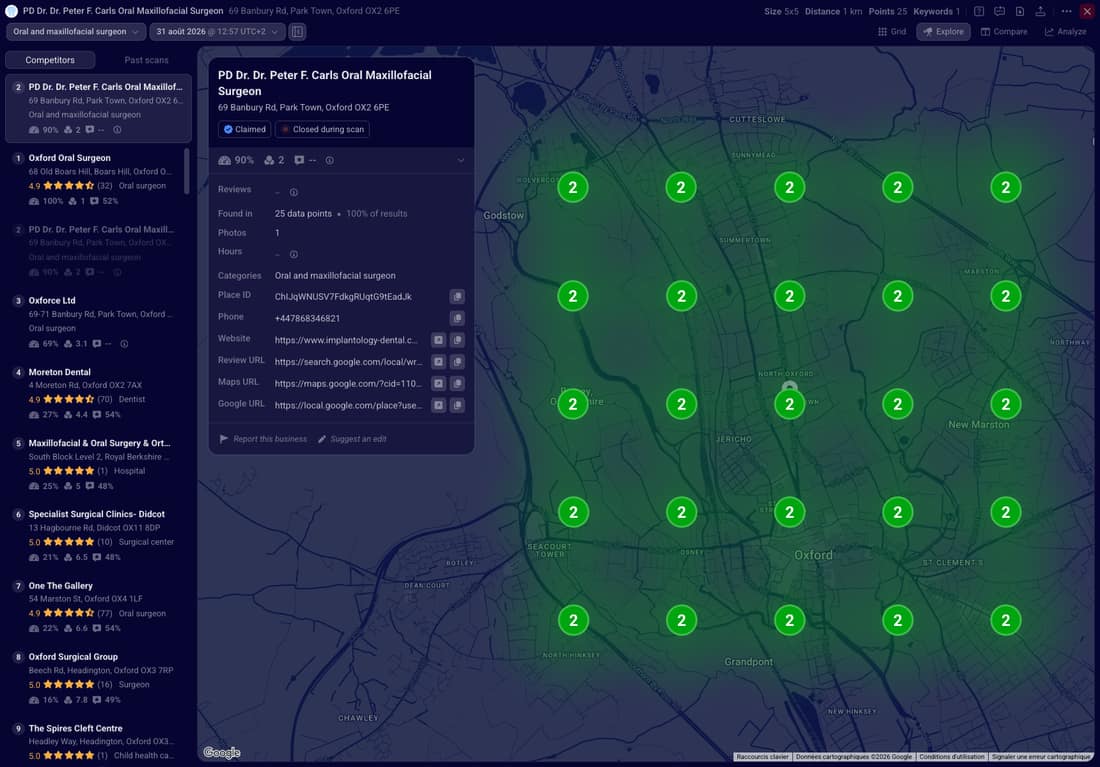Screen dimensions: 1100x767
Task: Open the help icon in header
Action: (x=979, y=11)
